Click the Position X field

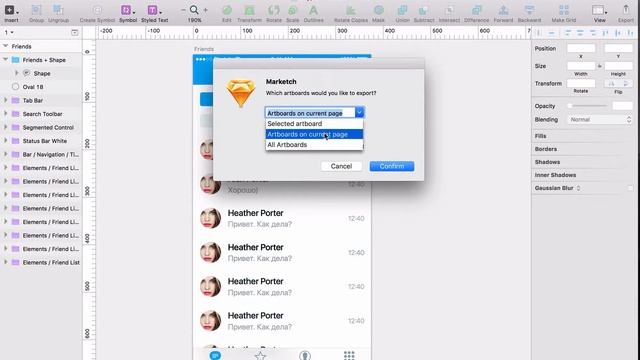[581, 48]
